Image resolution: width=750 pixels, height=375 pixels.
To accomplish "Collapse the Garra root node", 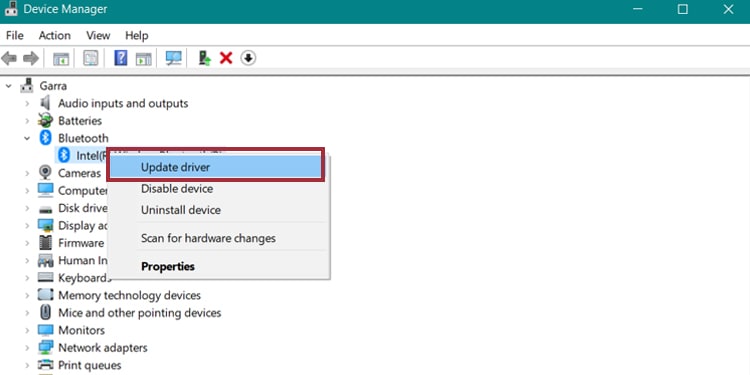I will pyautogui.click(x=9, y=86).
